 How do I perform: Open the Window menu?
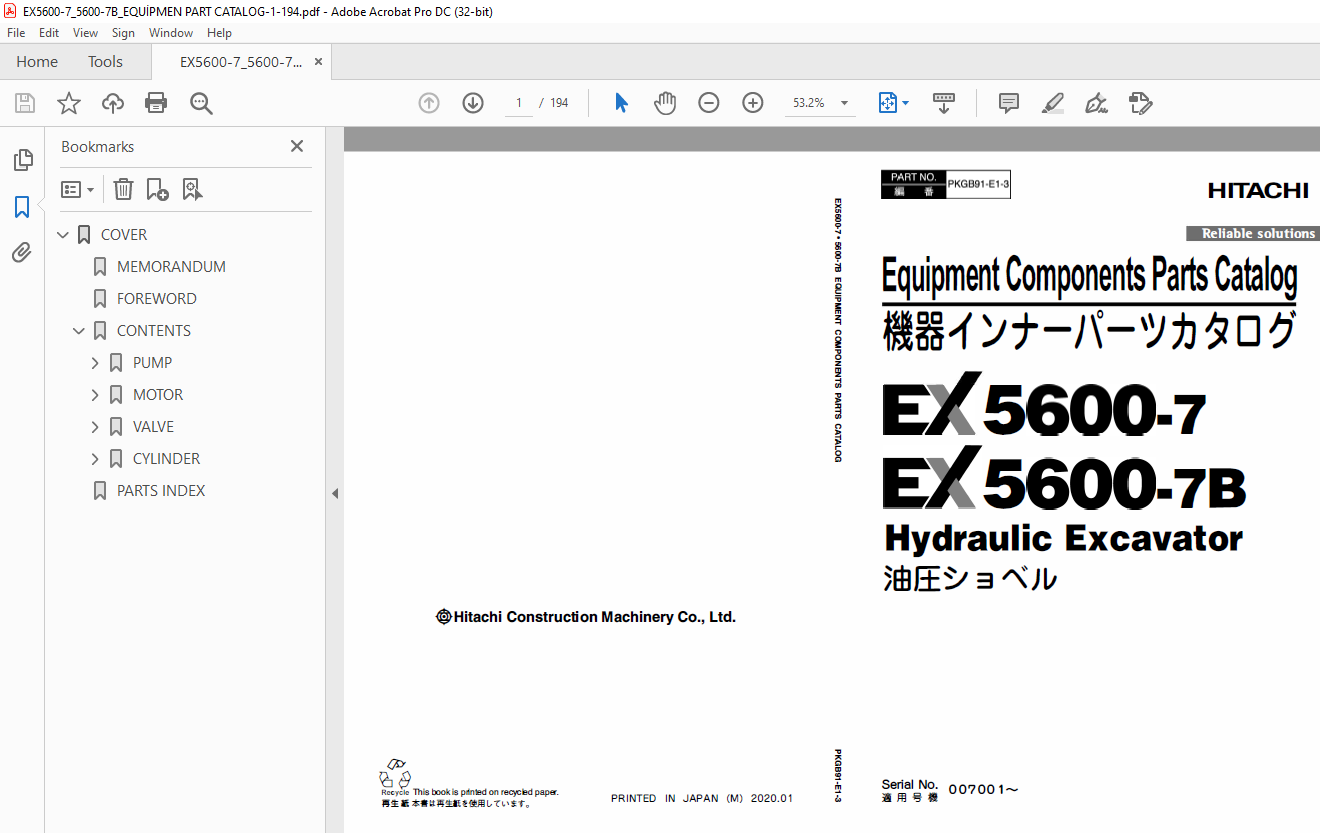[171, 33]
